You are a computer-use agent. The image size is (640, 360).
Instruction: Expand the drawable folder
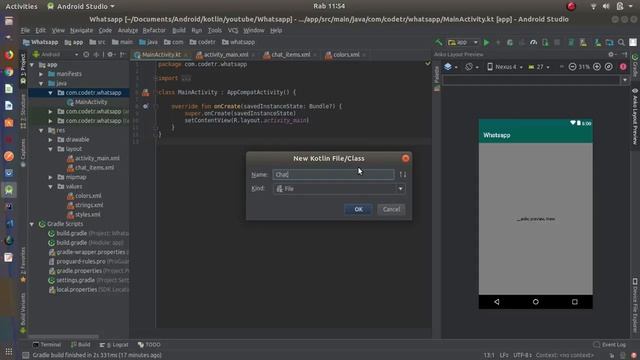click(51, 140)
